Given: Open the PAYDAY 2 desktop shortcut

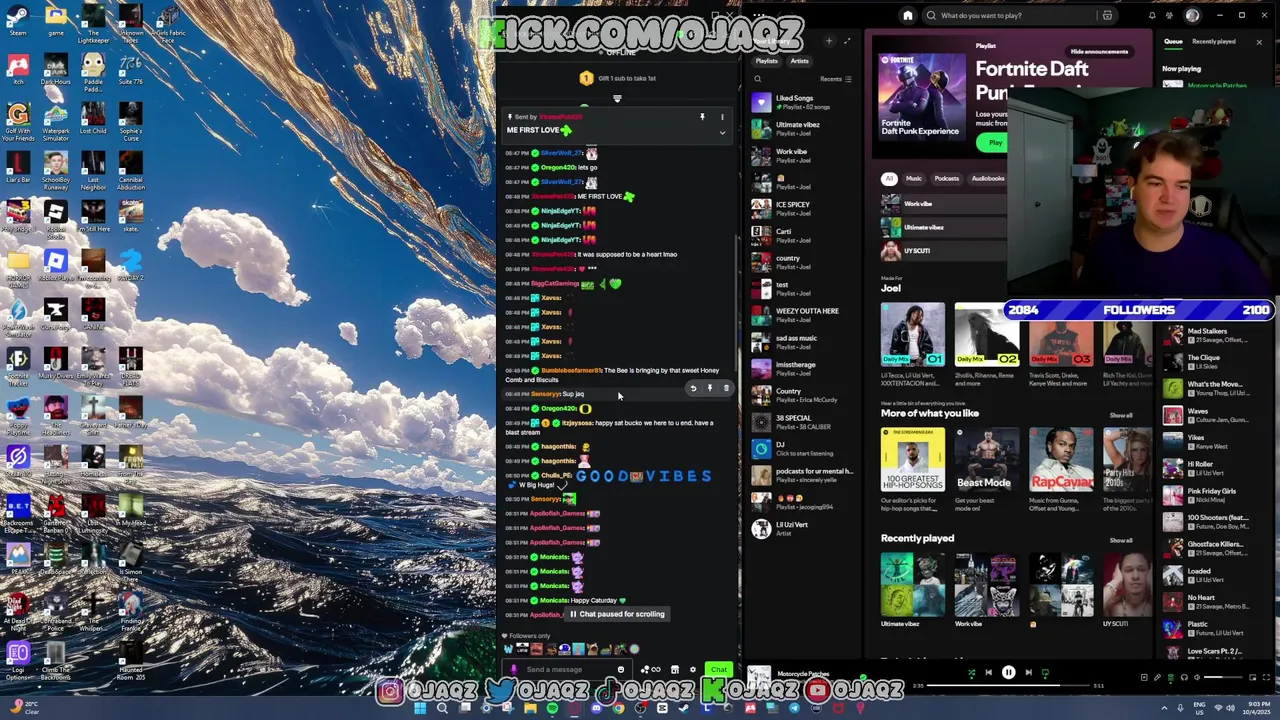Looking at the screenshot, I should (x=130, y=266).
